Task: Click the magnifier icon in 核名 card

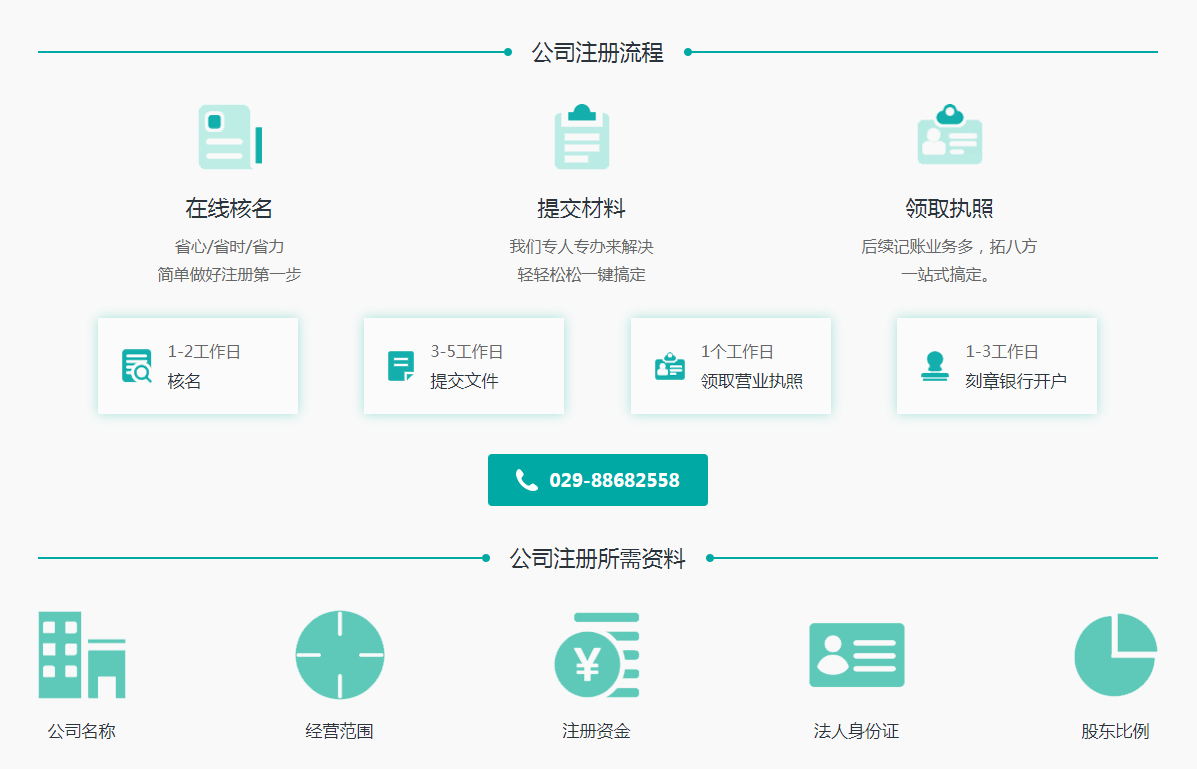Action: pos(136,366)
